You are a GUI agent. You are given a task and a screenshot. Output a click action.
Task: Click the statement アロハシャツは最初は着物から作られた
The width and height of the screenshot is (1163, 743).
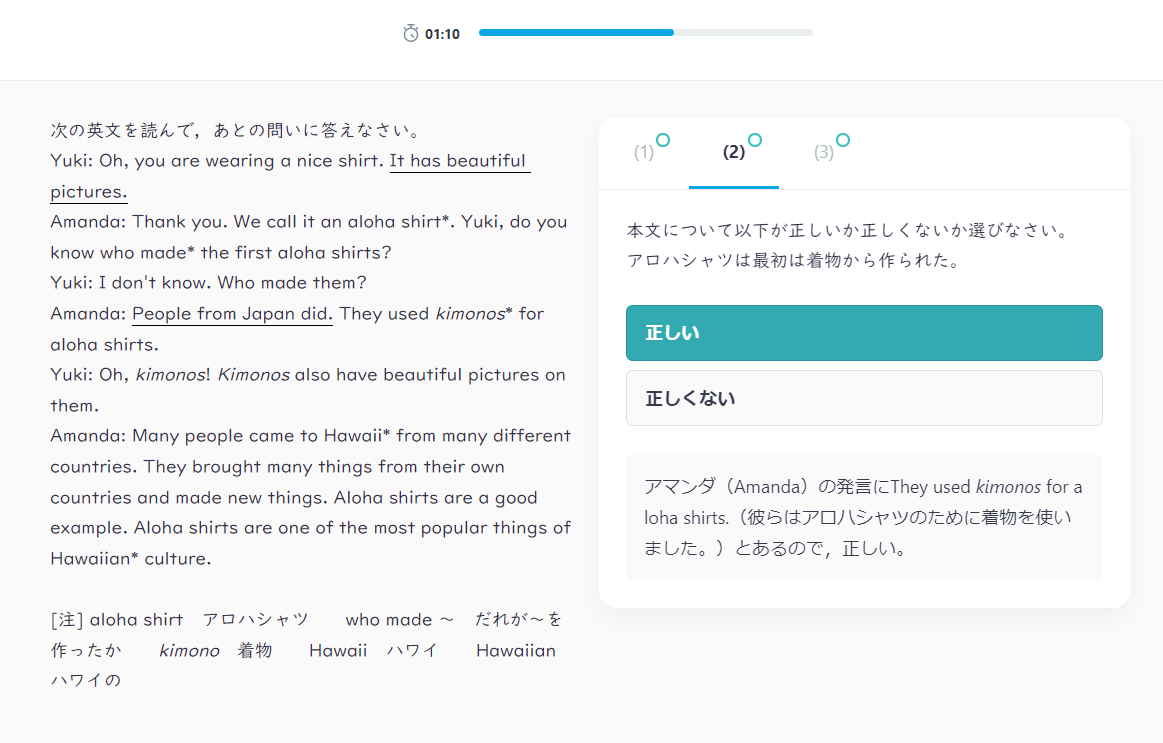(794, 262)
